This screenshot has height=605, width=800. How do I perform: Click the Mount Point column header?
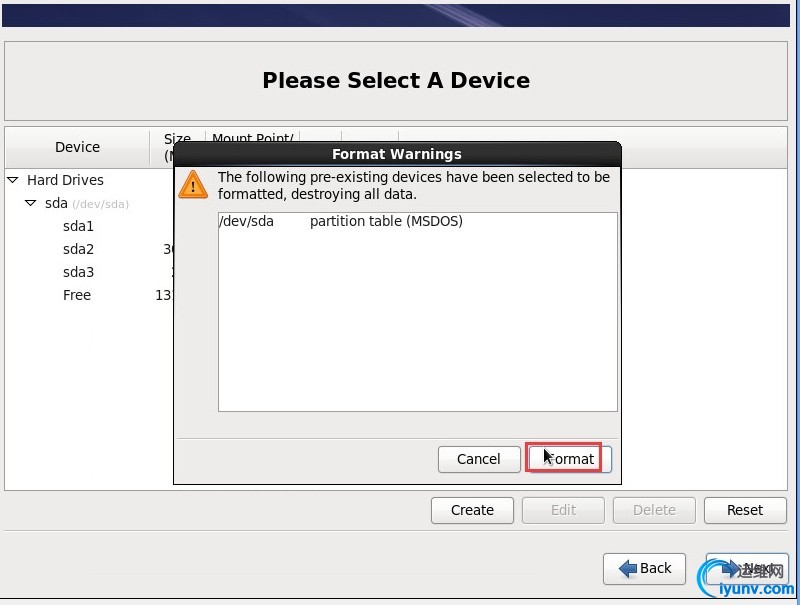(252, 139)
